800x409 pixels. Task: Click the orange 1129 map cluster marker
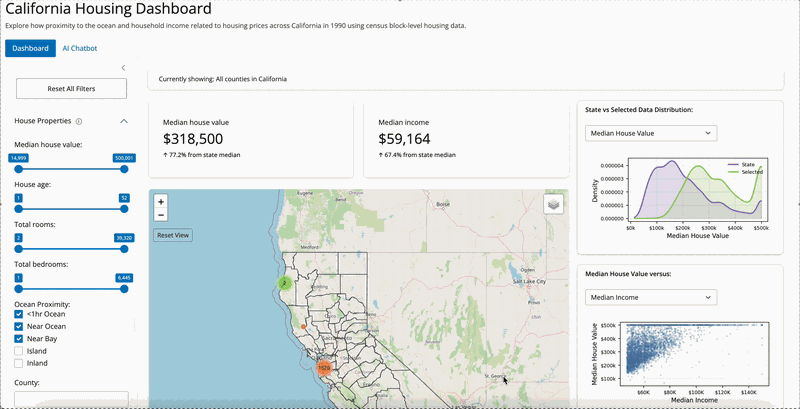[323, 367]
